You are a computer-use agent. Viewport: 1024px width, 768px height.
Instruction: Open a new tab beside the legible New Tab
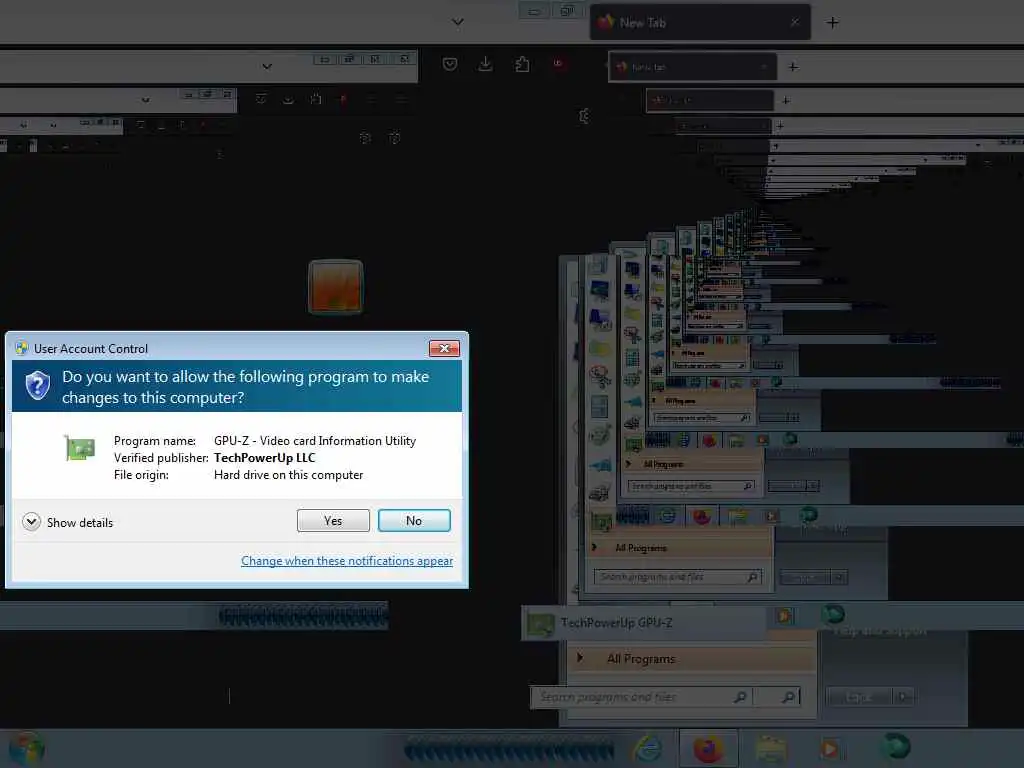pyautogui.click(x=833, y=23)
